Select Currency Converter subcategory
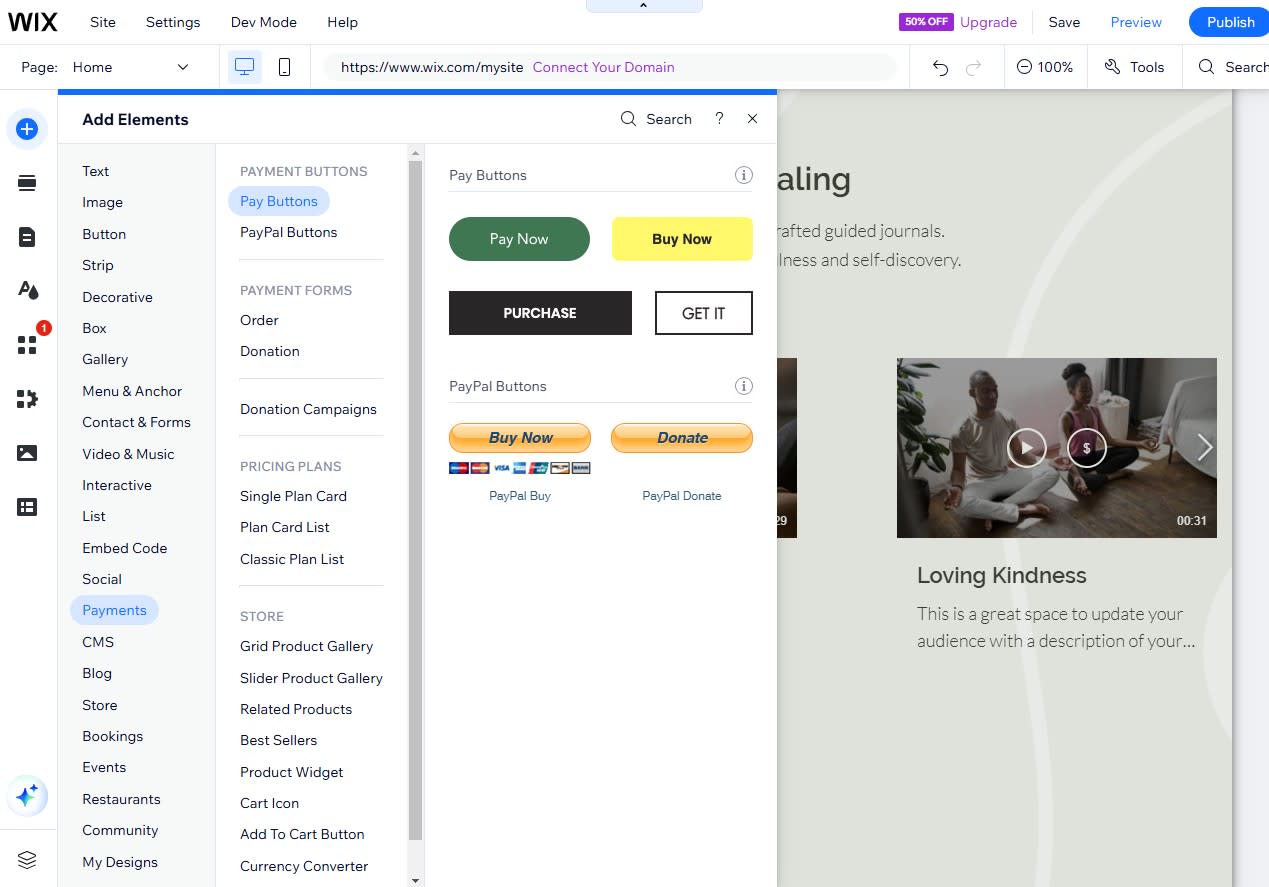Screen dimensions: 1269x887 pos(304,866)
